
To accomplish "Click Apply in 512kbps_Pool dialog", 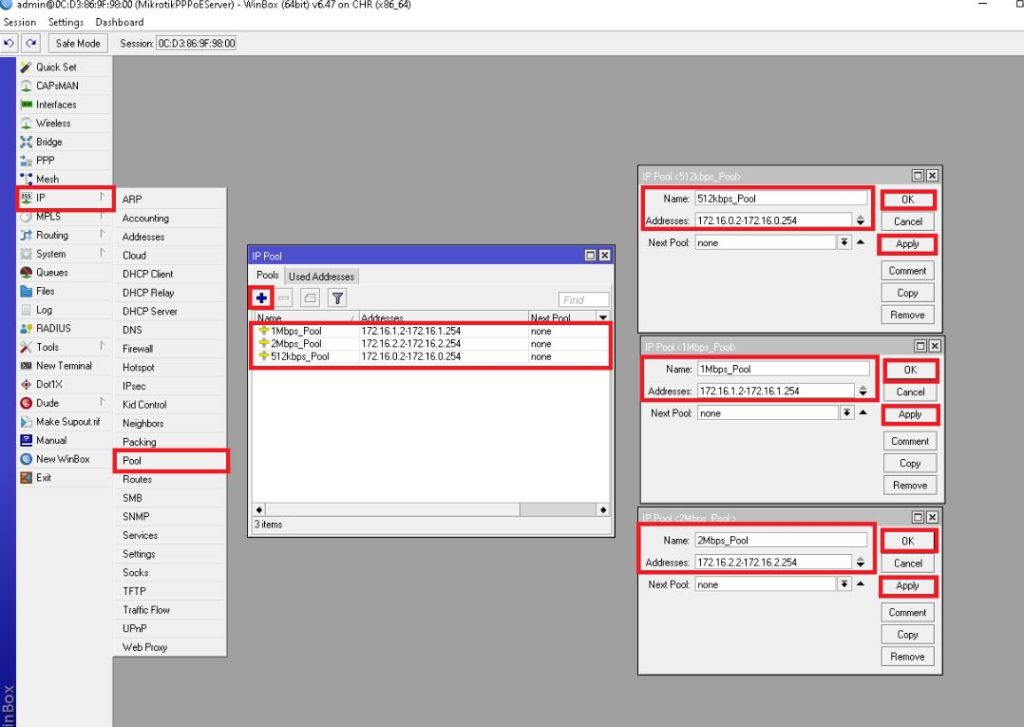I will tap(908, 244).
